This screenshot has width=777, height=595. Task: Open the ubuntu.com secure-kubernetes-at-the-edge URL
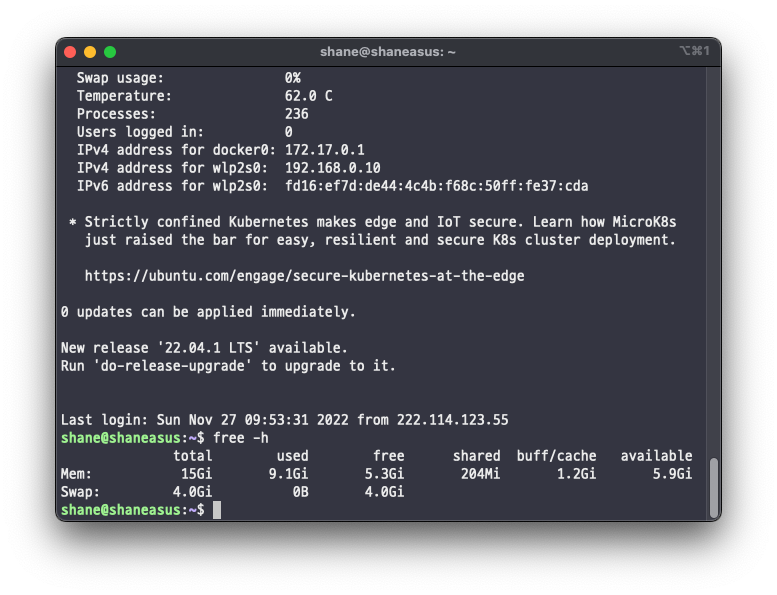point(304,276)
